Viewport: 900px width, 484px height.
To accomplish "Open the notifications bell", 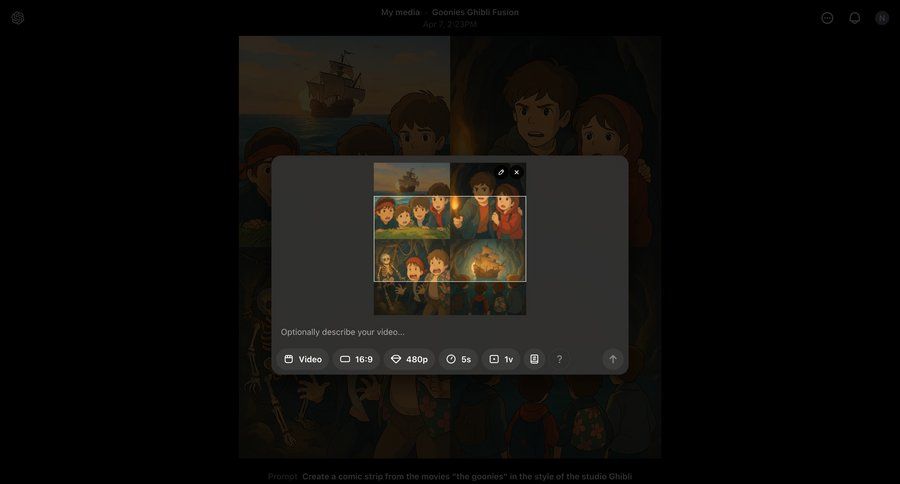I will tap(855, 18).
